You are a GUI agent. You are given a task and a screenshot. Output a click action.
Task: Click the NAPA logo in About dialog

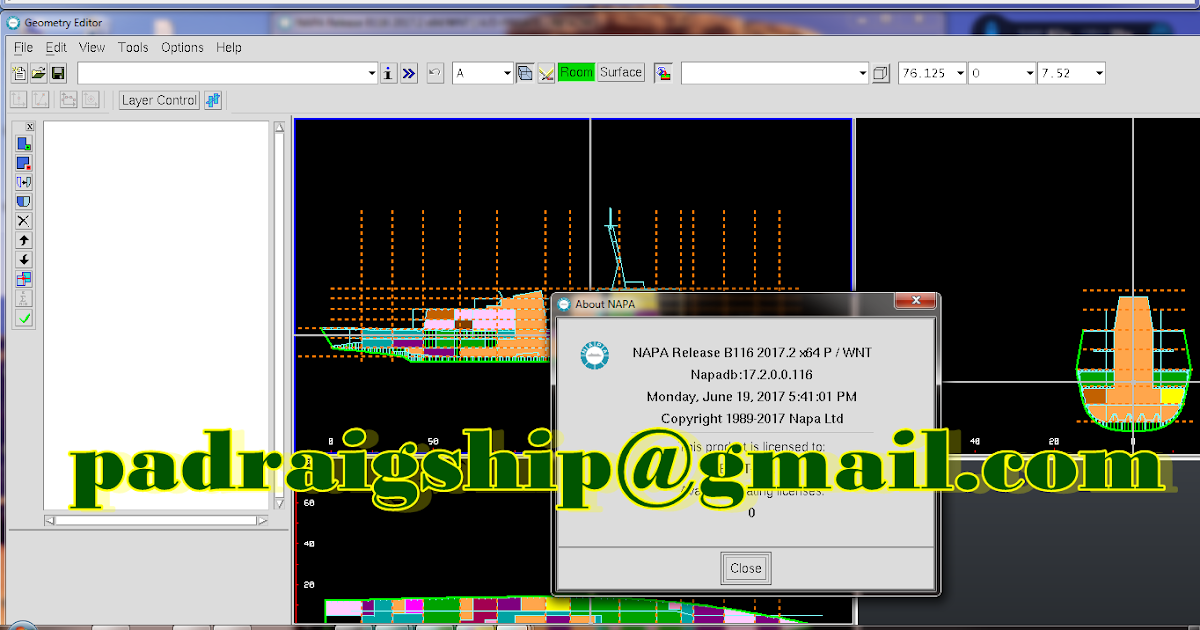tap(595, 357)
